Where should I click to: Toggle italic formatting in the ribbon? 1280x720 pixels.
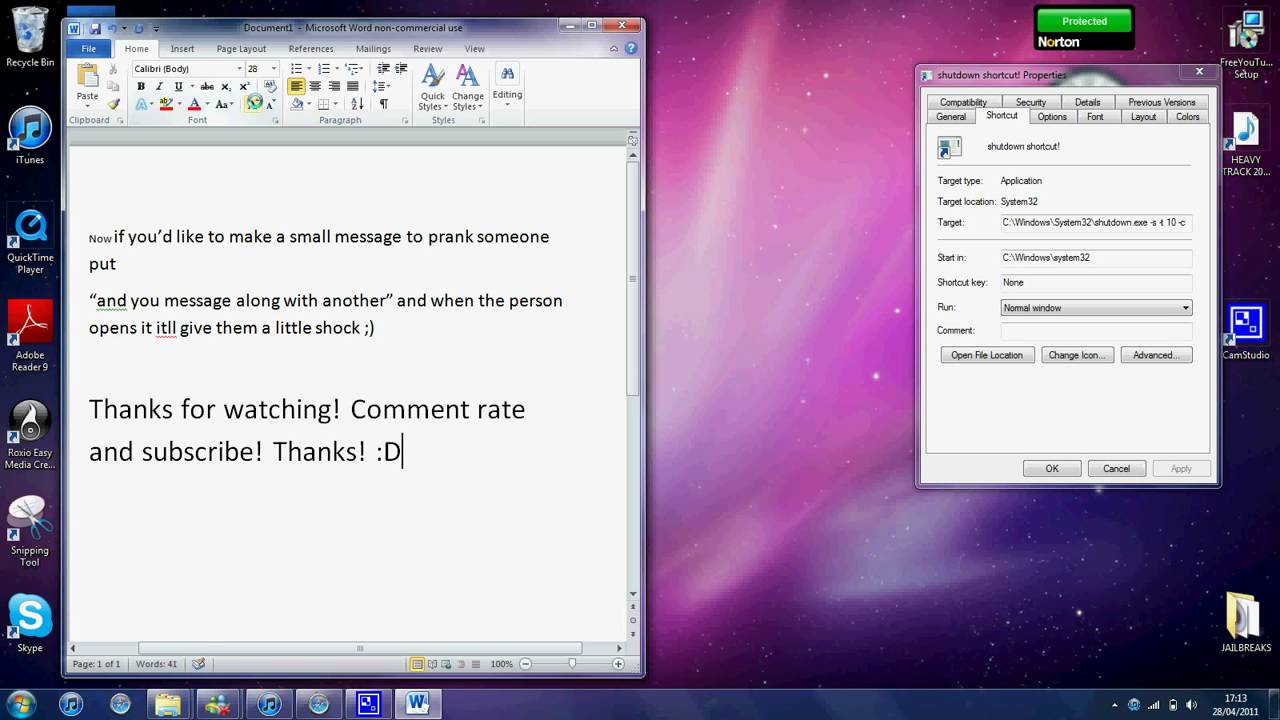pos(159,87)
